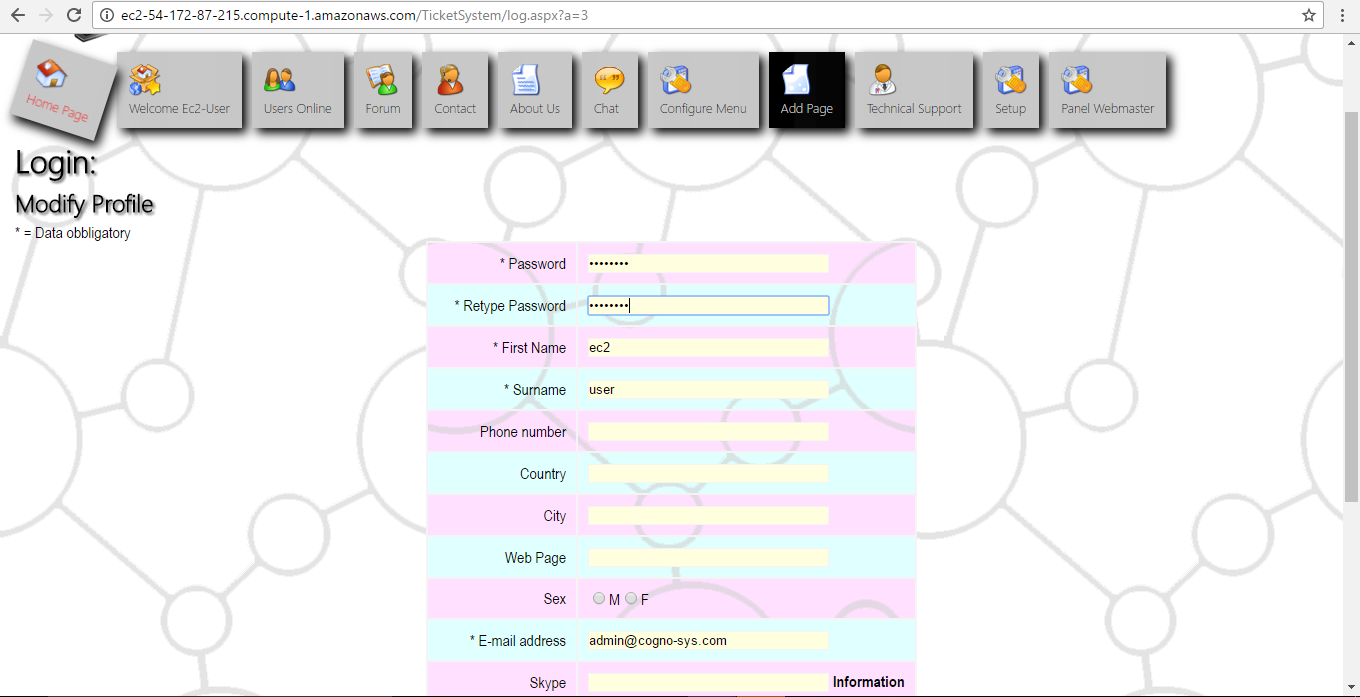Image resolution: width=1360 pixels, height=697 pixels.
Task: Open Technical Support
Action: tap(913, 90)
